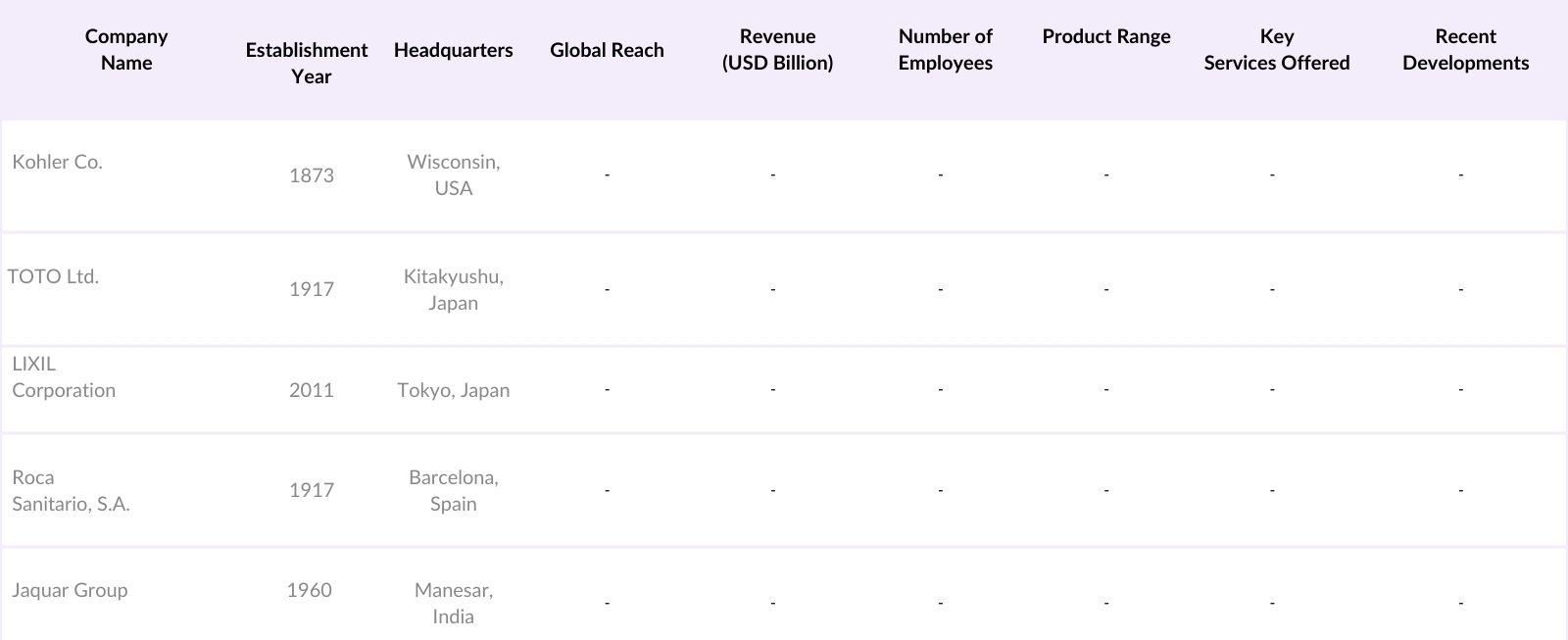Click the Jaquar Group company name

pos(70,591)
